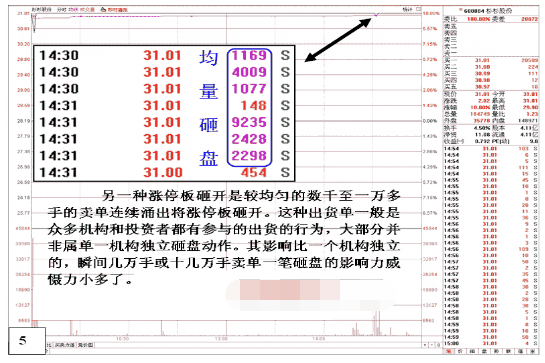Image resolution: width=545 pixels, height=363 pixels.
Task: Click the 分时 intraday label at top left
Action: pos(62,9)
